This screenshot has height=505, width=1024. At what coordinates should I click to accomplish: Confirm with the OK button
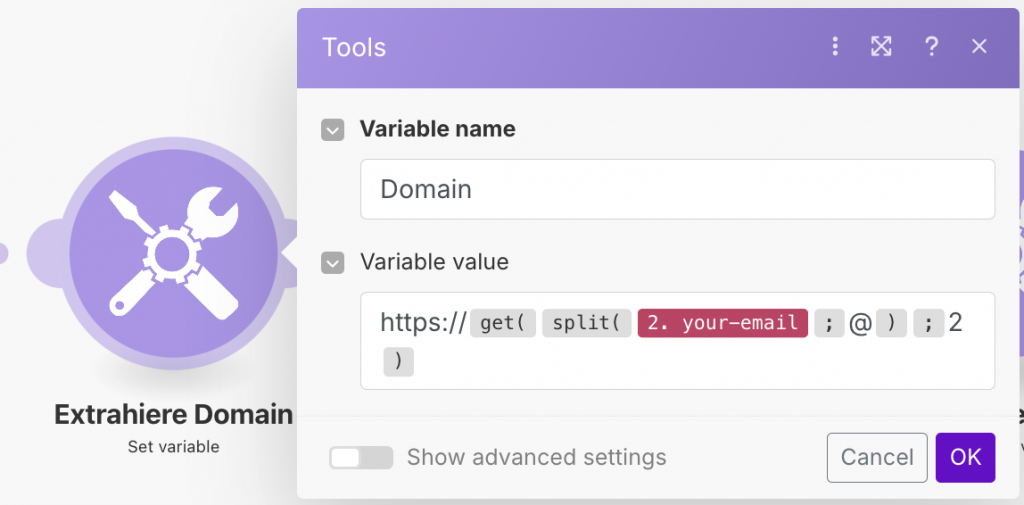965,458
